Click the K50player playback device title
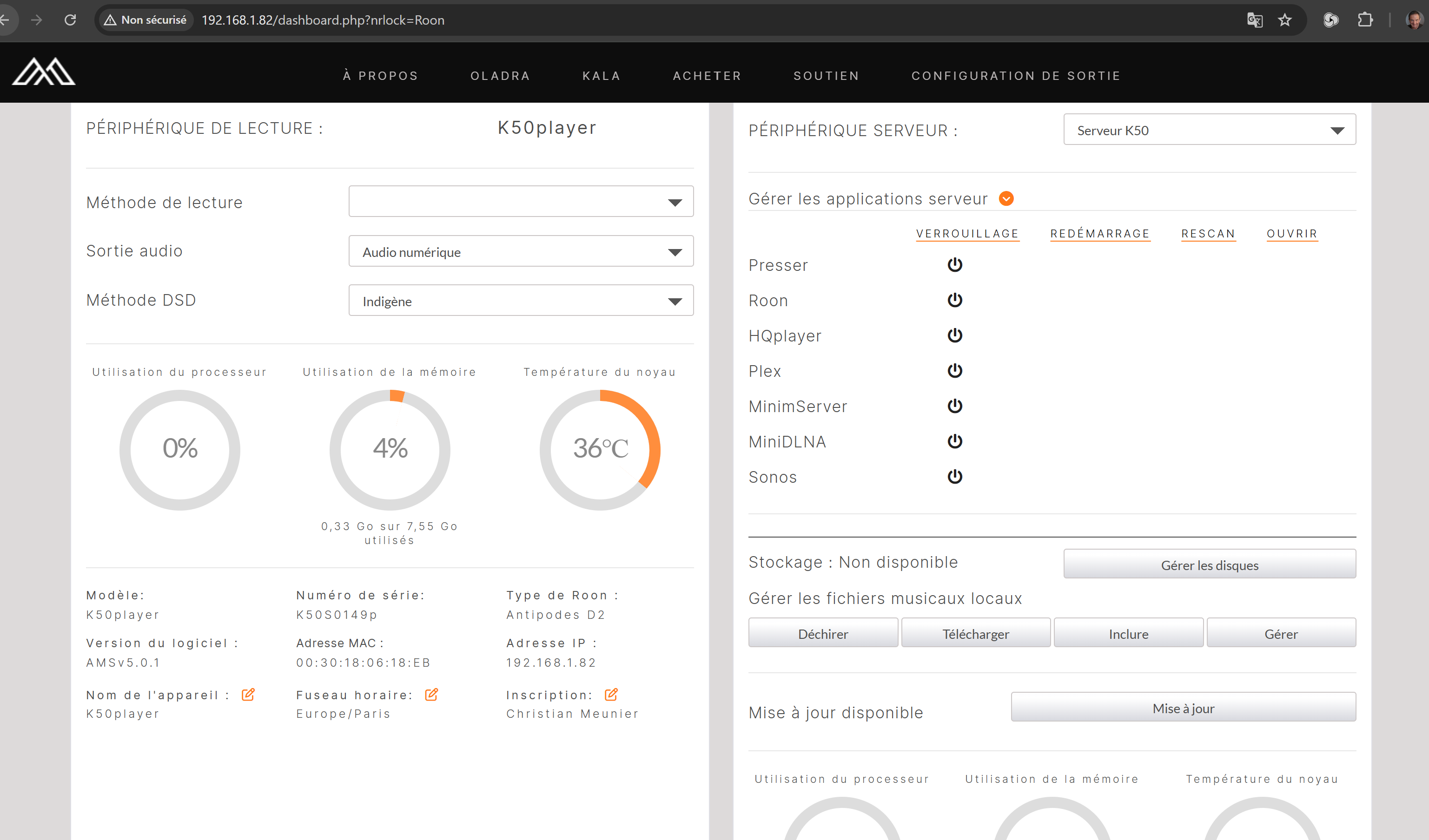1429x840 pixels. click(x=547, y=127)
